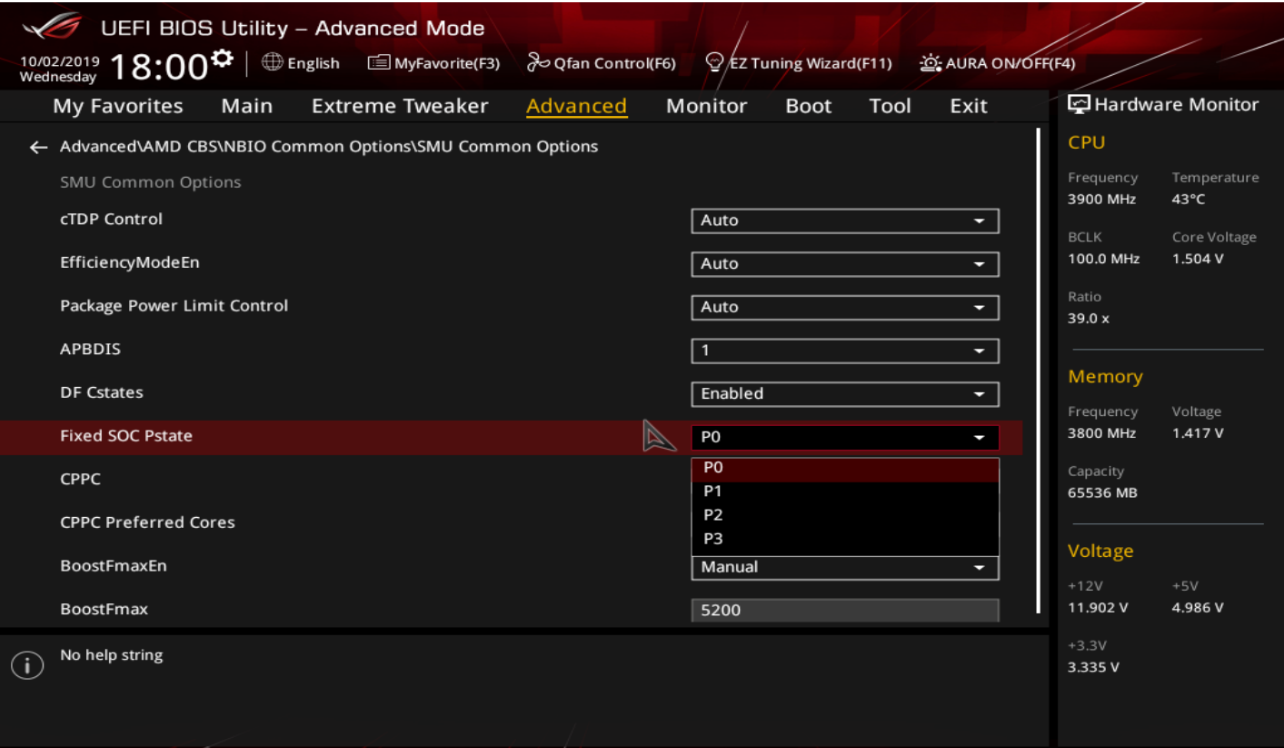Click Memory frequency value 3800 MHz
This screenshot has width=1284, height=748.
pos(1102,433)
